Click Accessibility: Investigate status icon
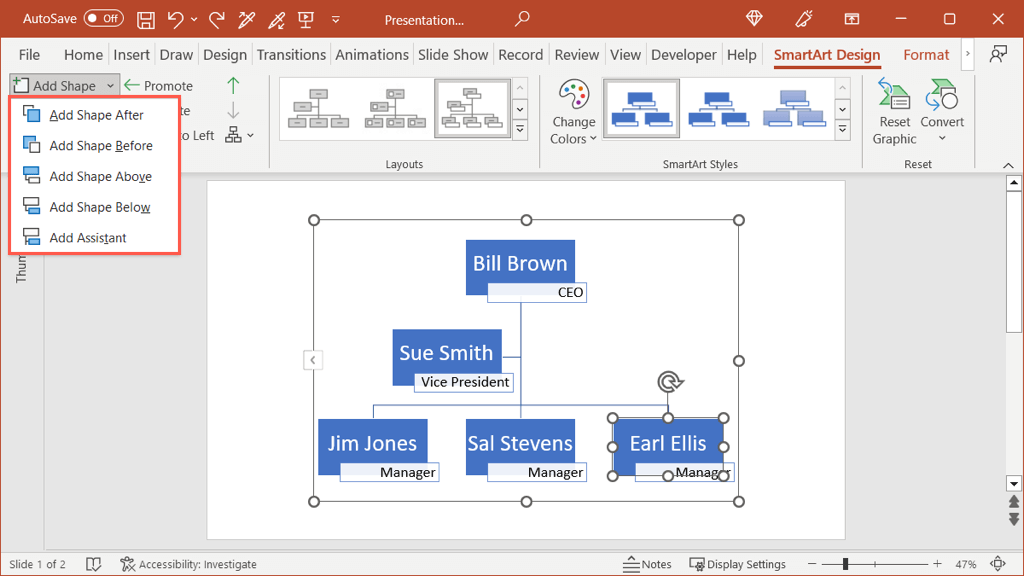The width and height of the screenshot is (1024, 576). (127, 564)
